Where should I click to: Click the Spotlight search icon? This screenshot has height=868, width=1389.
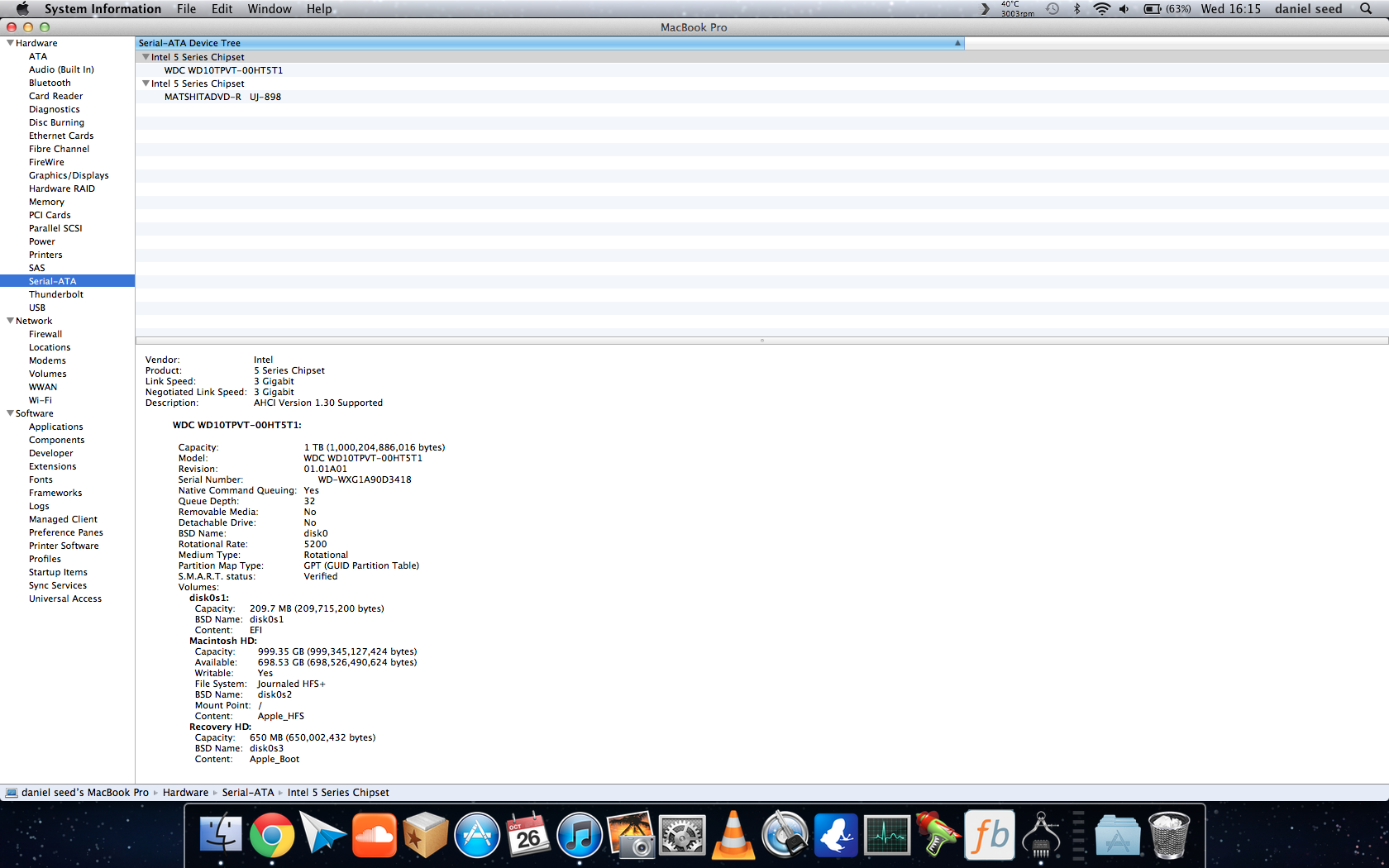coord(1365,8)
